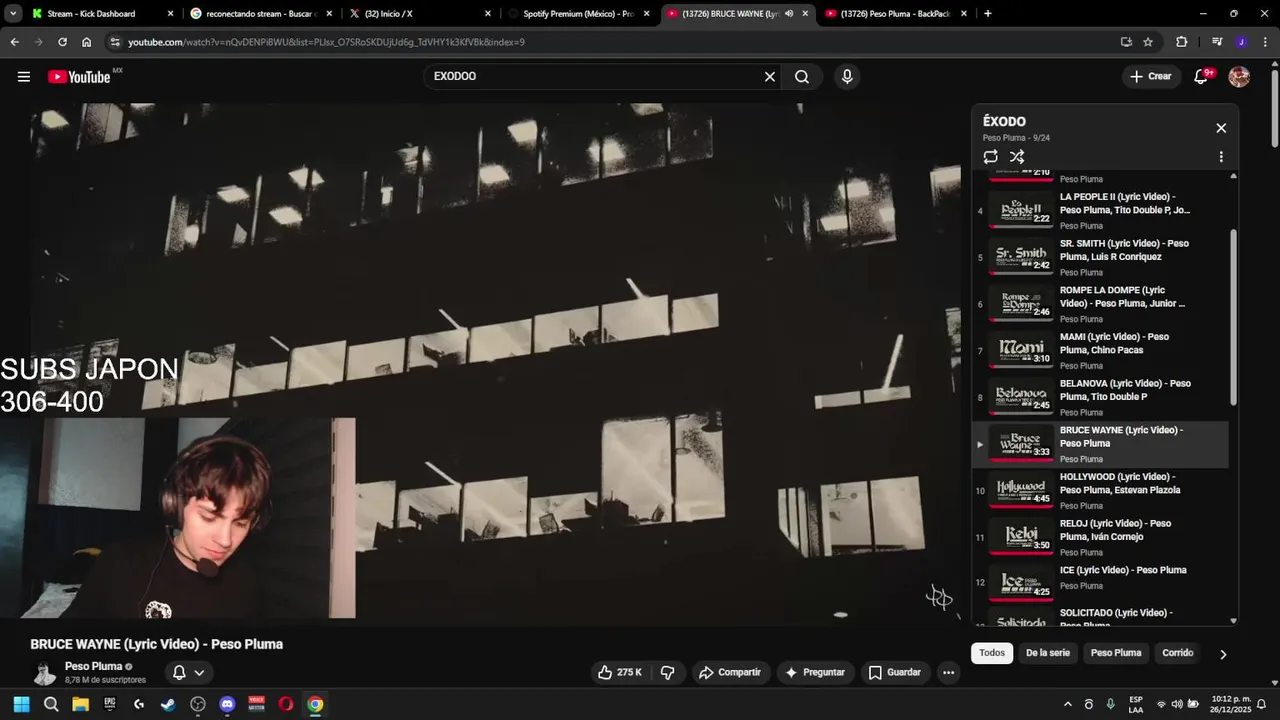The width and height of the screenshot is (1280, 720).
Task: Close the Kick Dashboard tab
Action: pos(170,14)
